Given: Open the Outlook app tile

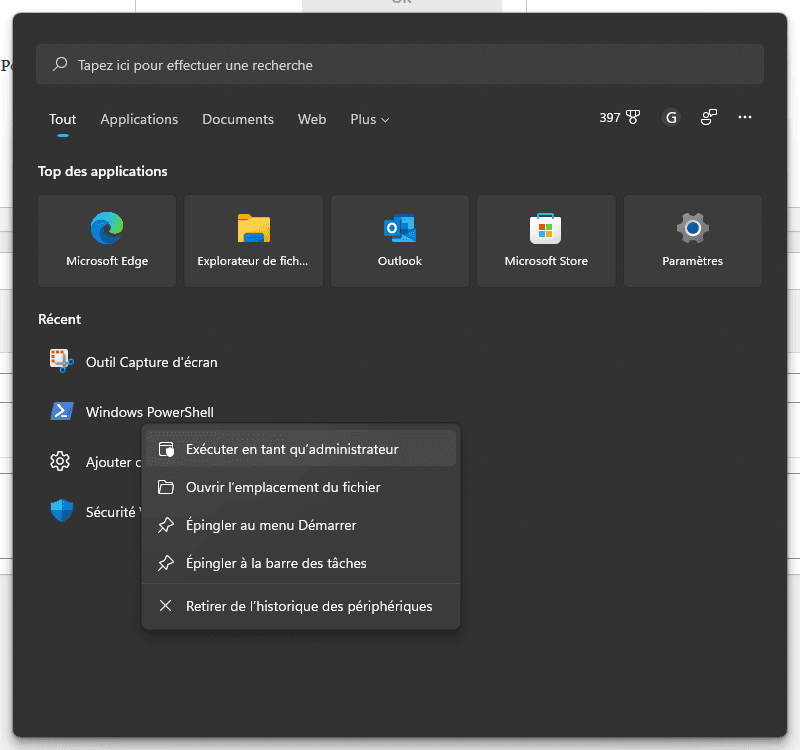Looking at the screenshot, I should pyautogui.click(x=400, y=241).
